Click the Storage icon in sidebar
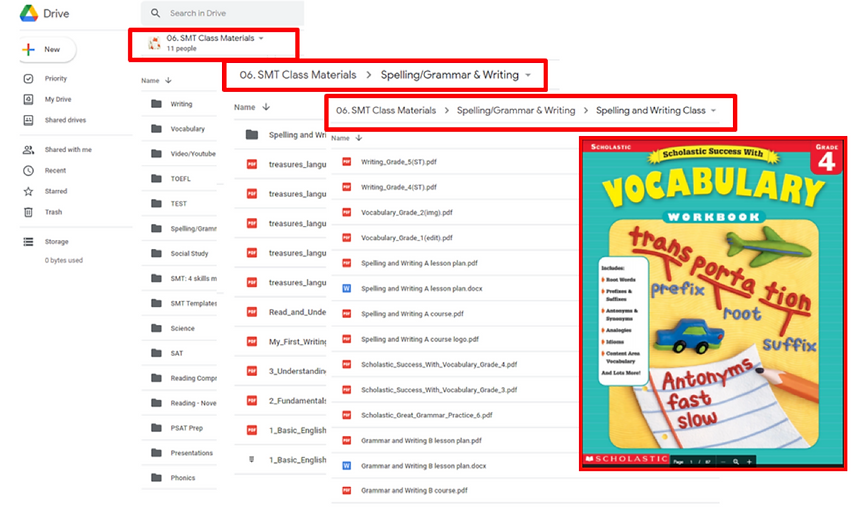Image resolution: width=858 pixels, height=510 pixels. tap(28, 242)
